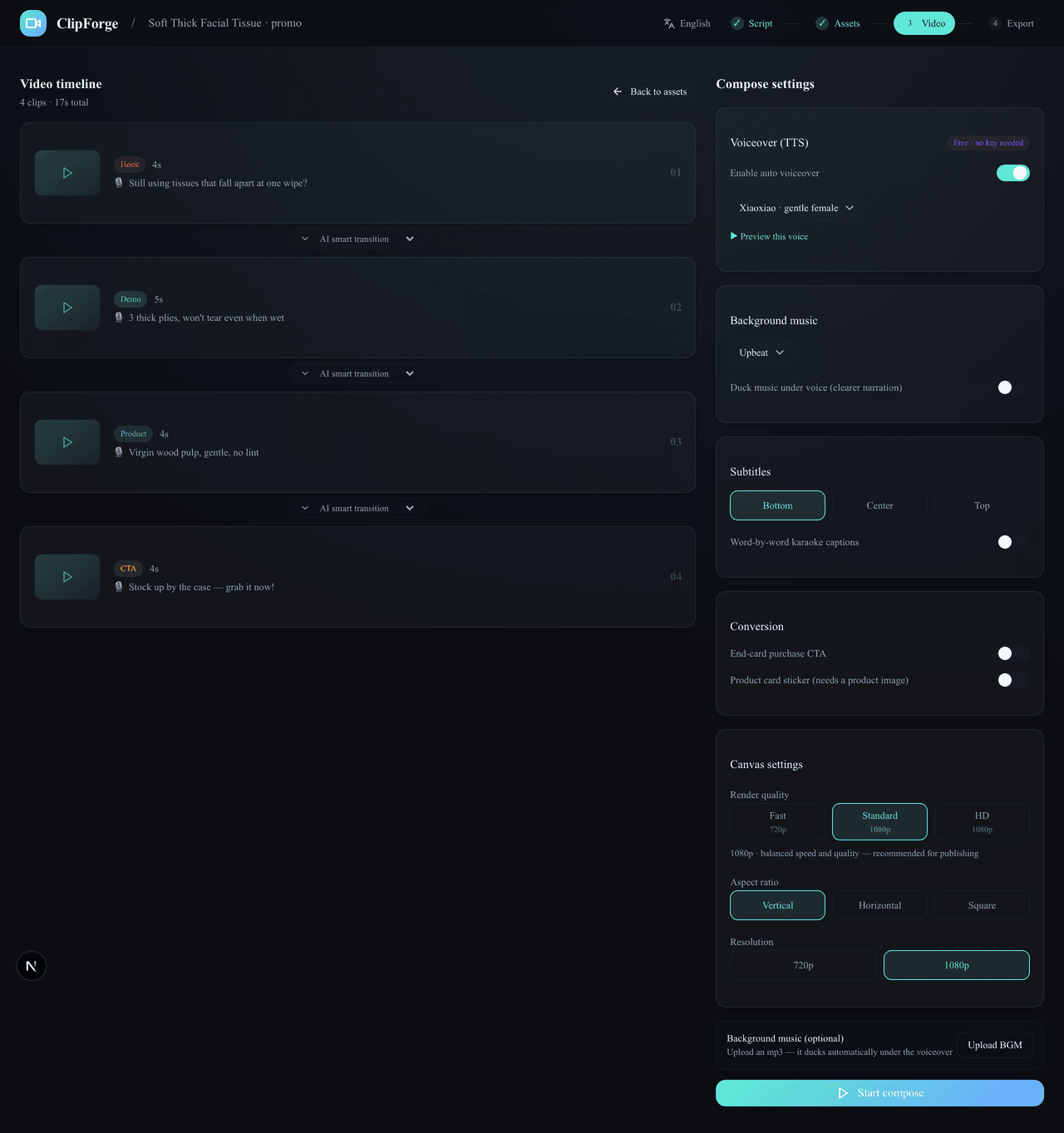Play the Demo clip thumbnail
This screenshot has width=1064, height=1133.
pyautogui.click(x=67, y=308)
